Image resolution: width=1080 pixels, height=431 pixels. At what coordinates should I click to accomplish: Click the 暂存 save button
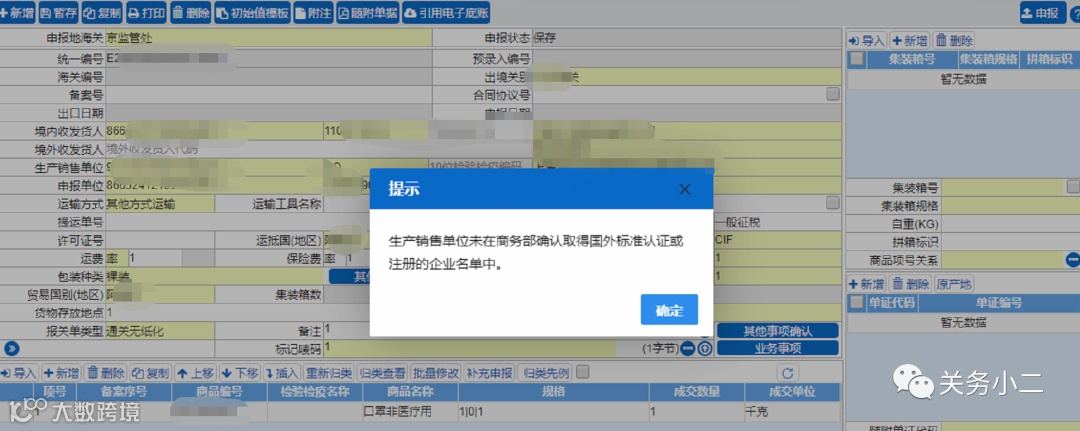(x=59, y=12)
